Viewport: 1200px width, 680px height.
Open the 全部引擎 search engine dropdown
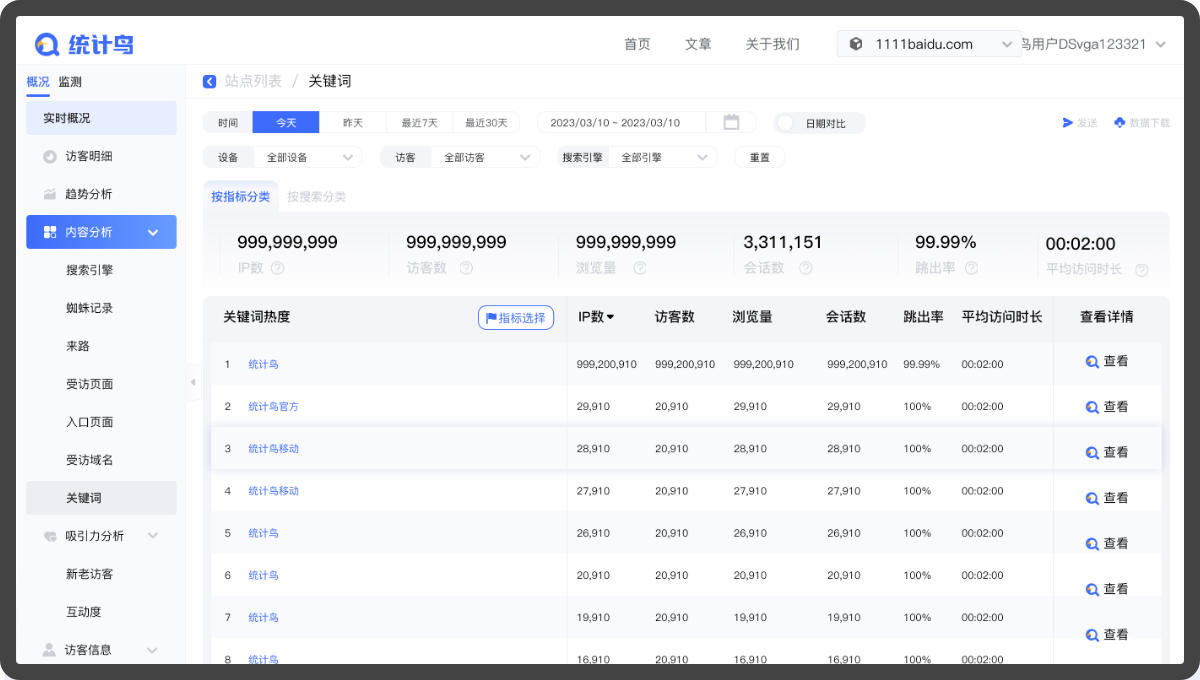pyautogui.click(x=662, y=157)
